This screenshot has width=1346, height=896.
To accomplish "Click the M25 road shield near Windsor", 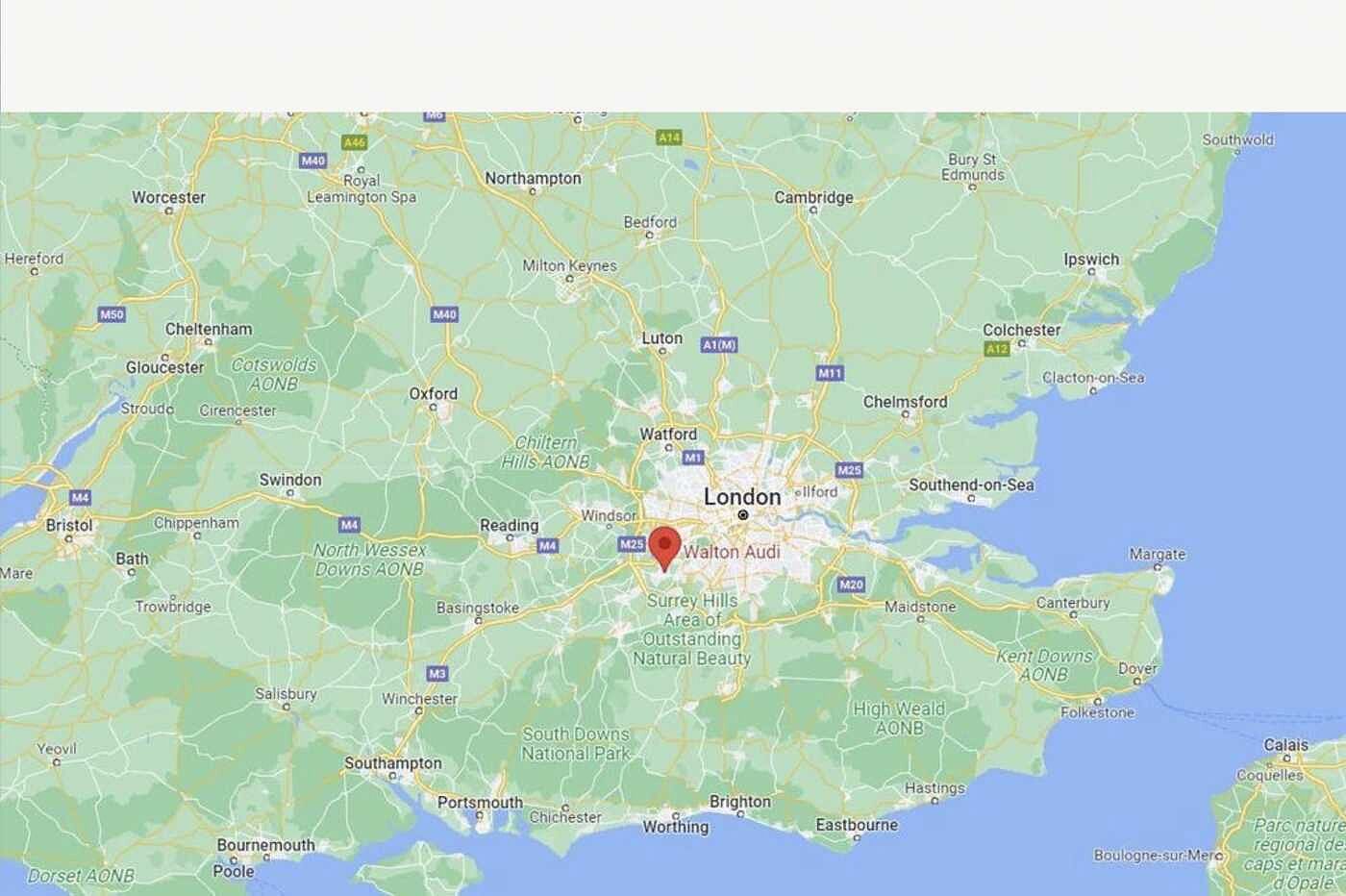I will click(x=632, y=544).
